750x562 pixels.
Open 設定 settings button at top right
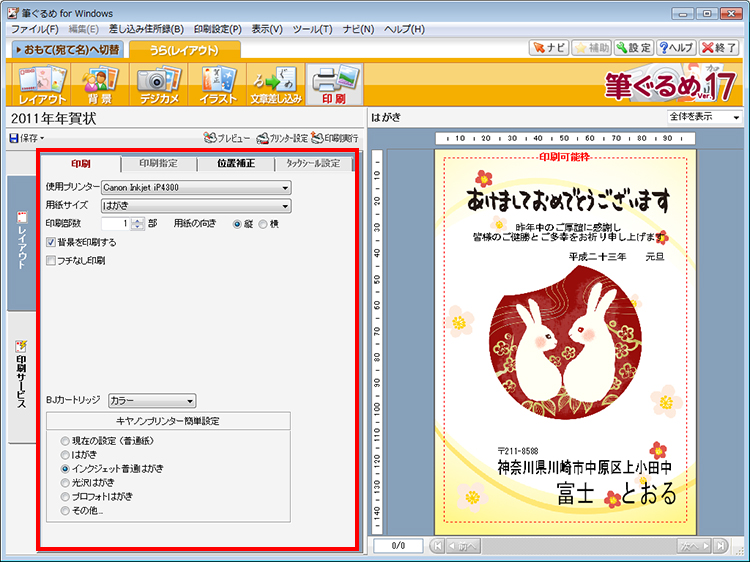pos(634,48)
